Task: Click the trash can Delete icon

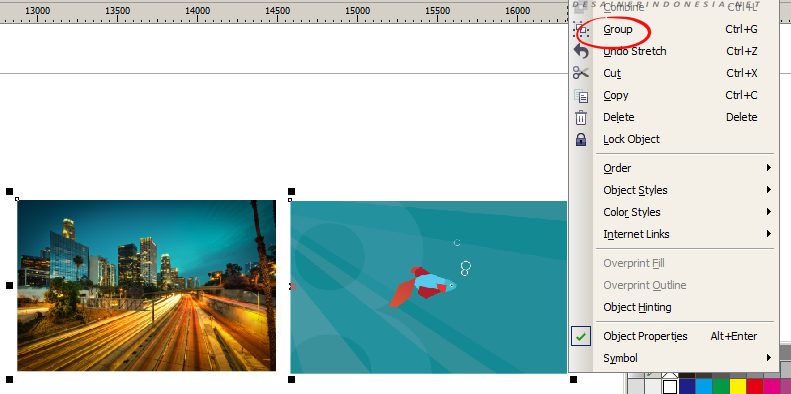Action: [x=581, y=118]
